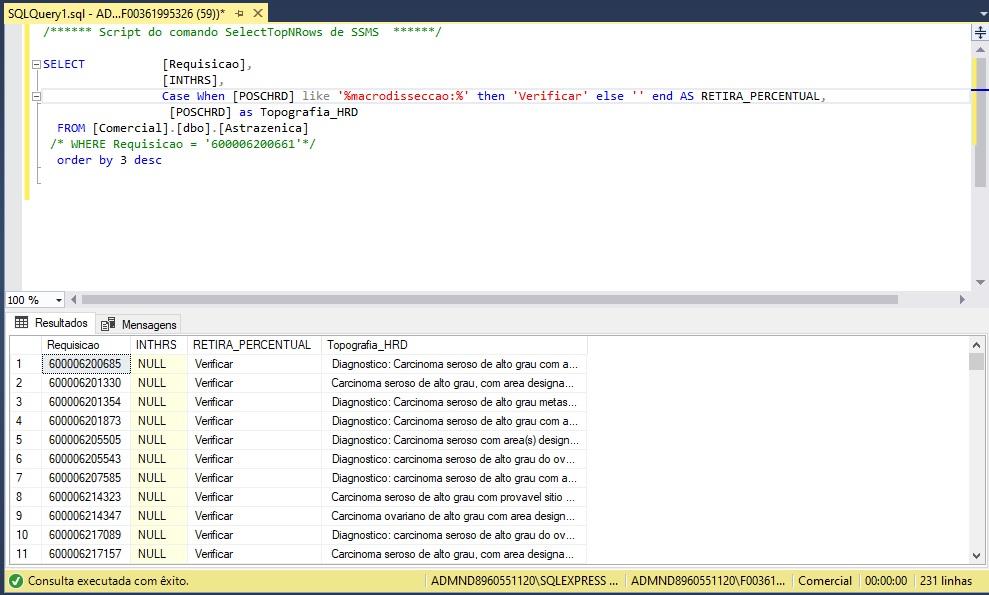The image size is (989, 595).
Task: Select cell 600006200685
Action: (x=86, y=364)
